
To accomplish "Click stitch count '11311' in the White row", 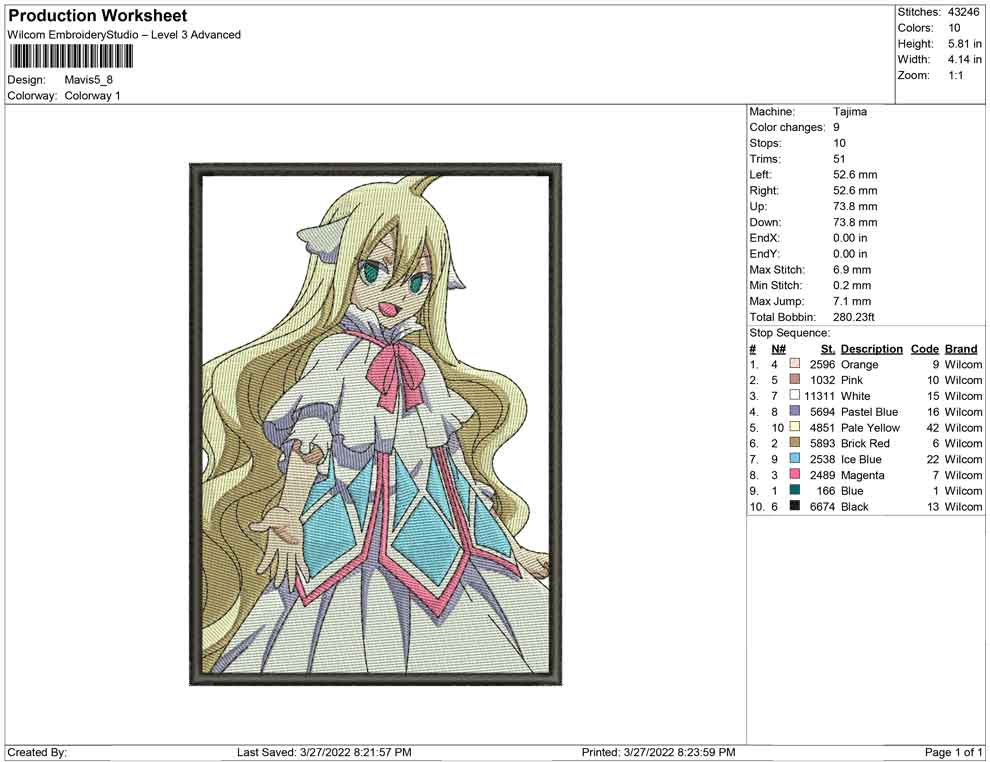I will pos(820,396).
